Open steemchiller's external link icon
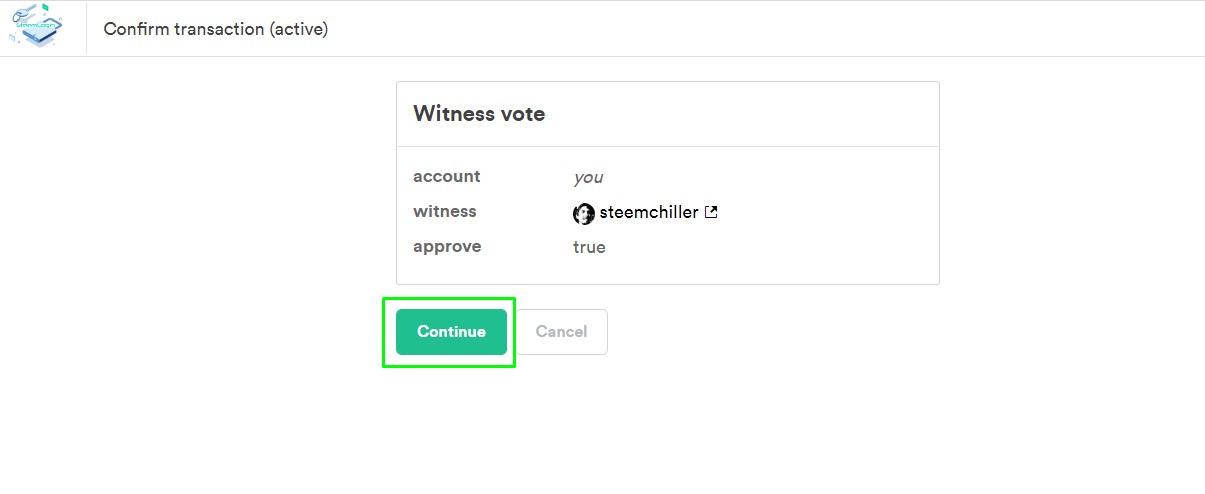Screen dimensions: 1205x494 (711, 212)
